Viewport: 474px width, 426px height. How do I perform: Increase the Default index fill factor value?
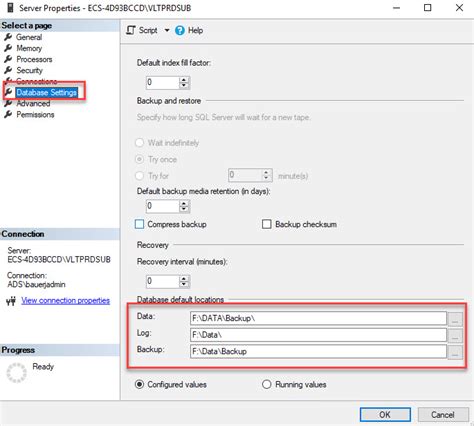pos(184,80)
